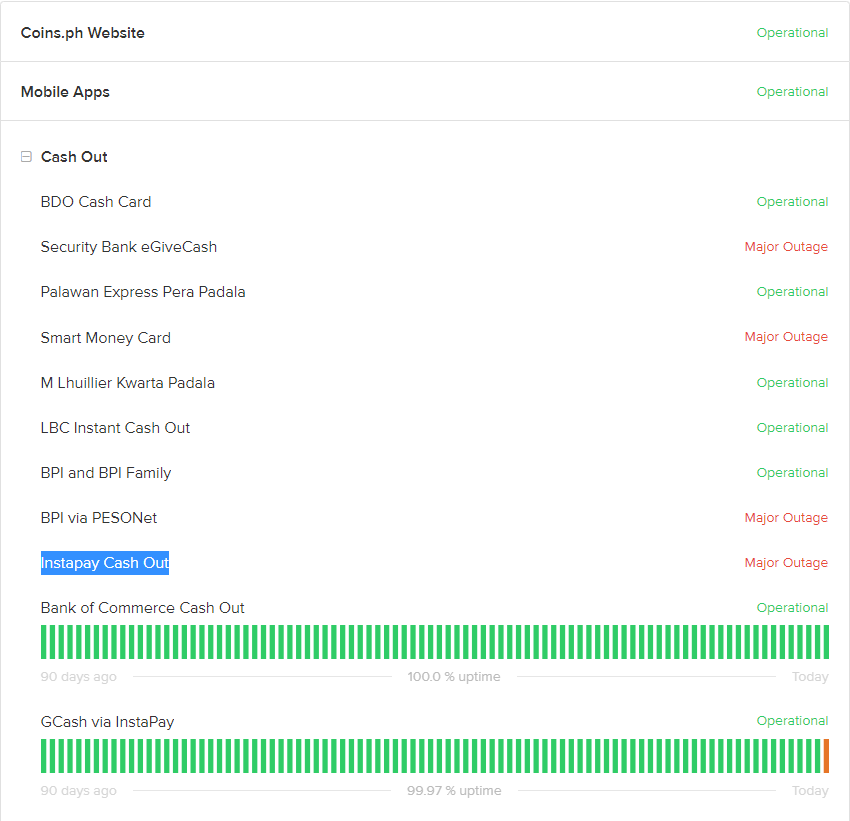
Task: Collapse the Cash Out group
Action: pos(26,157)
